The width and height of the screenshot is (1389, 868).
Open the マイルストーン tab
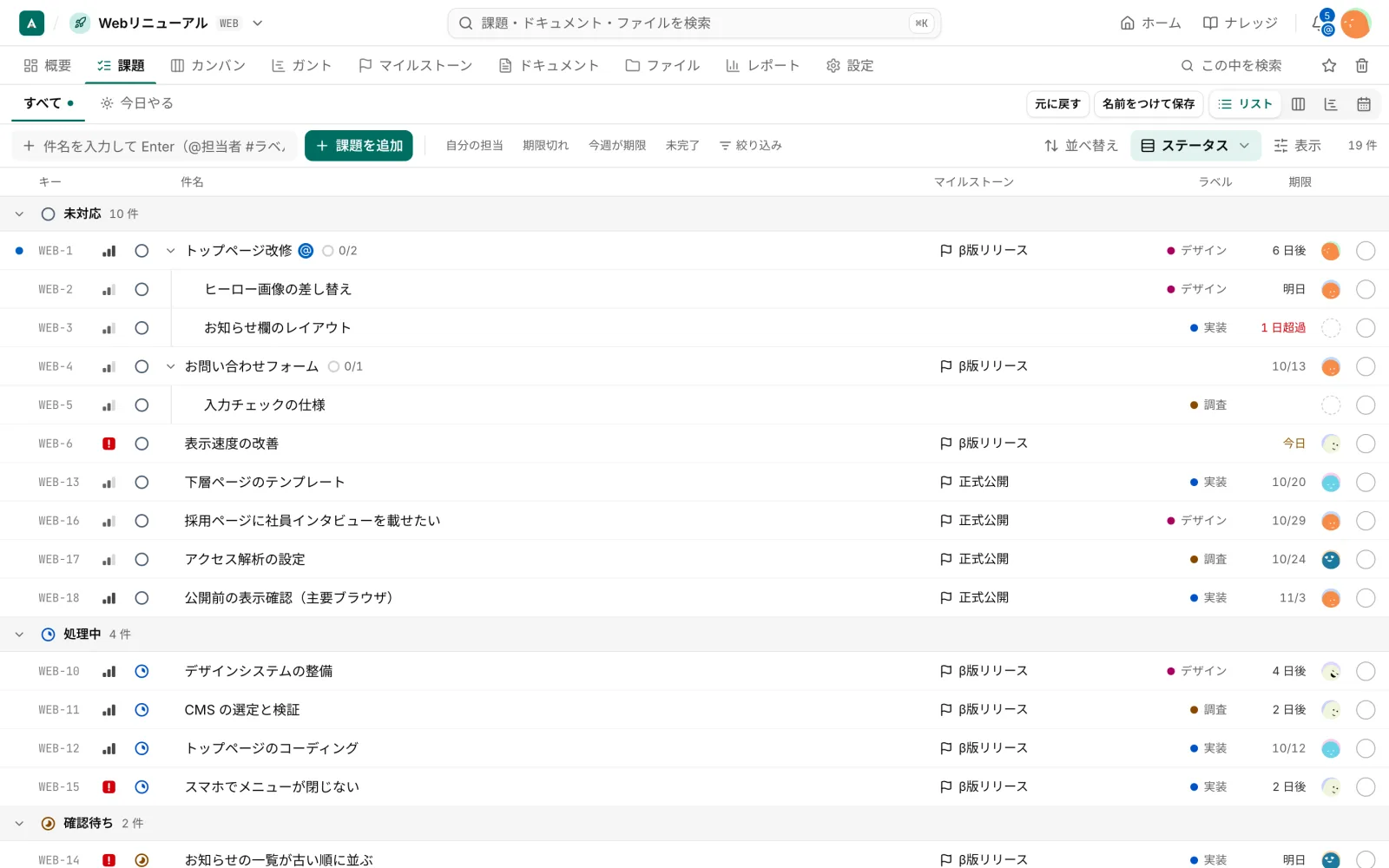tap(416, 66)
